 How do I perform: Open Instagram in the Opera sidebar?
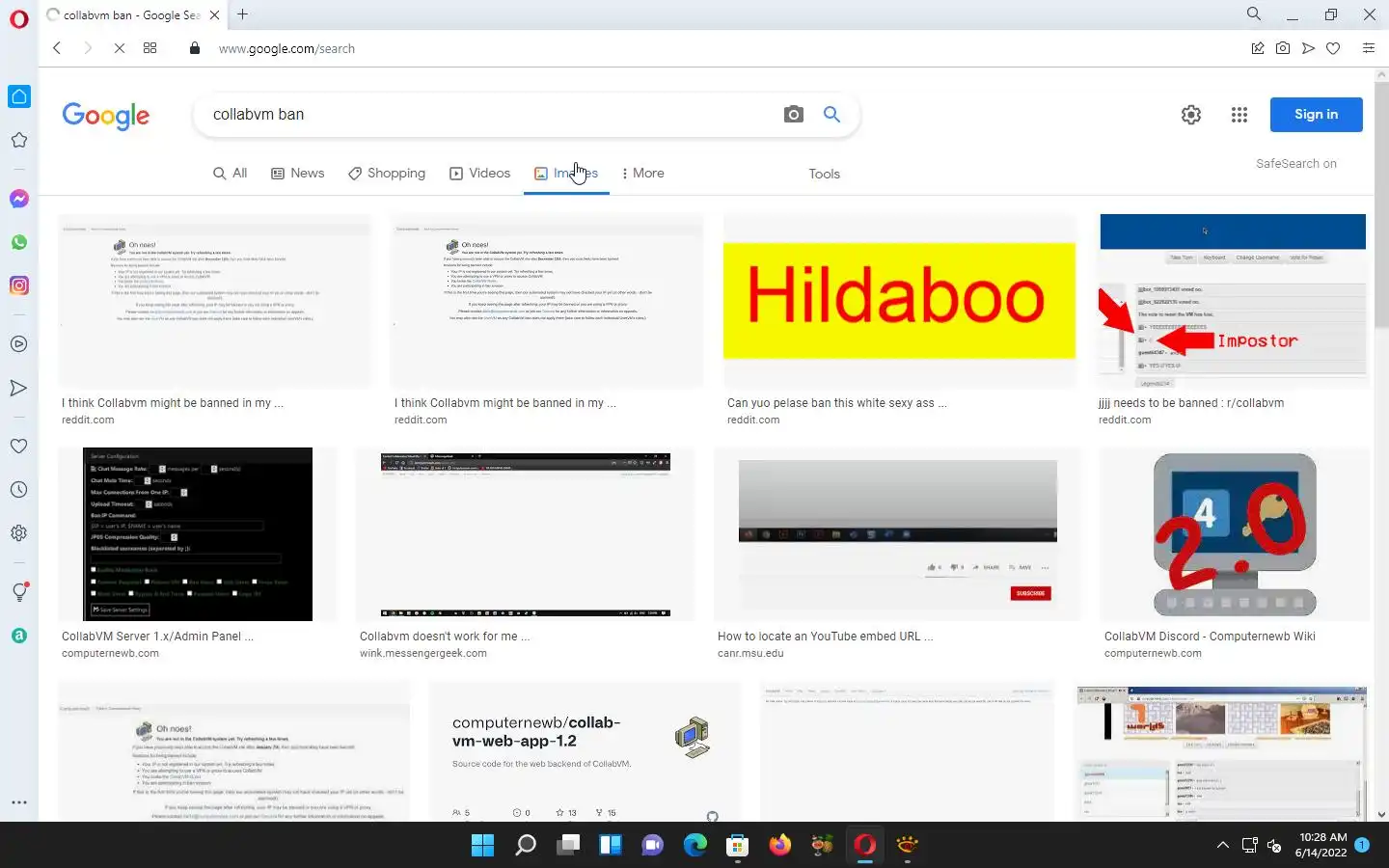tap(19, 285)
